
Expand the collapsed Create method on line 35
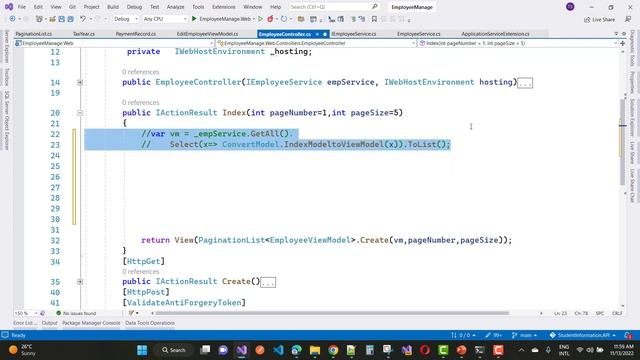click(x=80, y=282)
